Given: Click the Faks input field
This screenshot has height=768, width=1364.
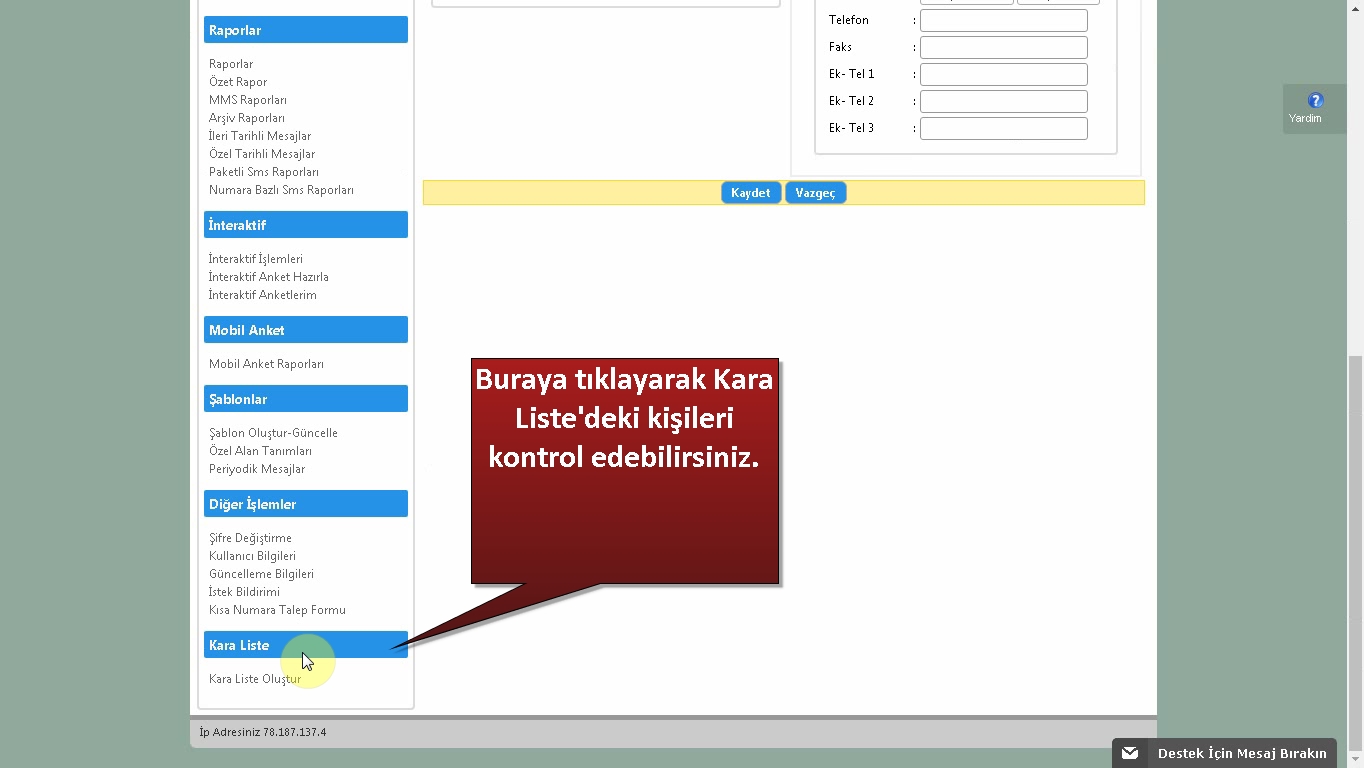Looking at the screenshot, I should coord(1003,47).
